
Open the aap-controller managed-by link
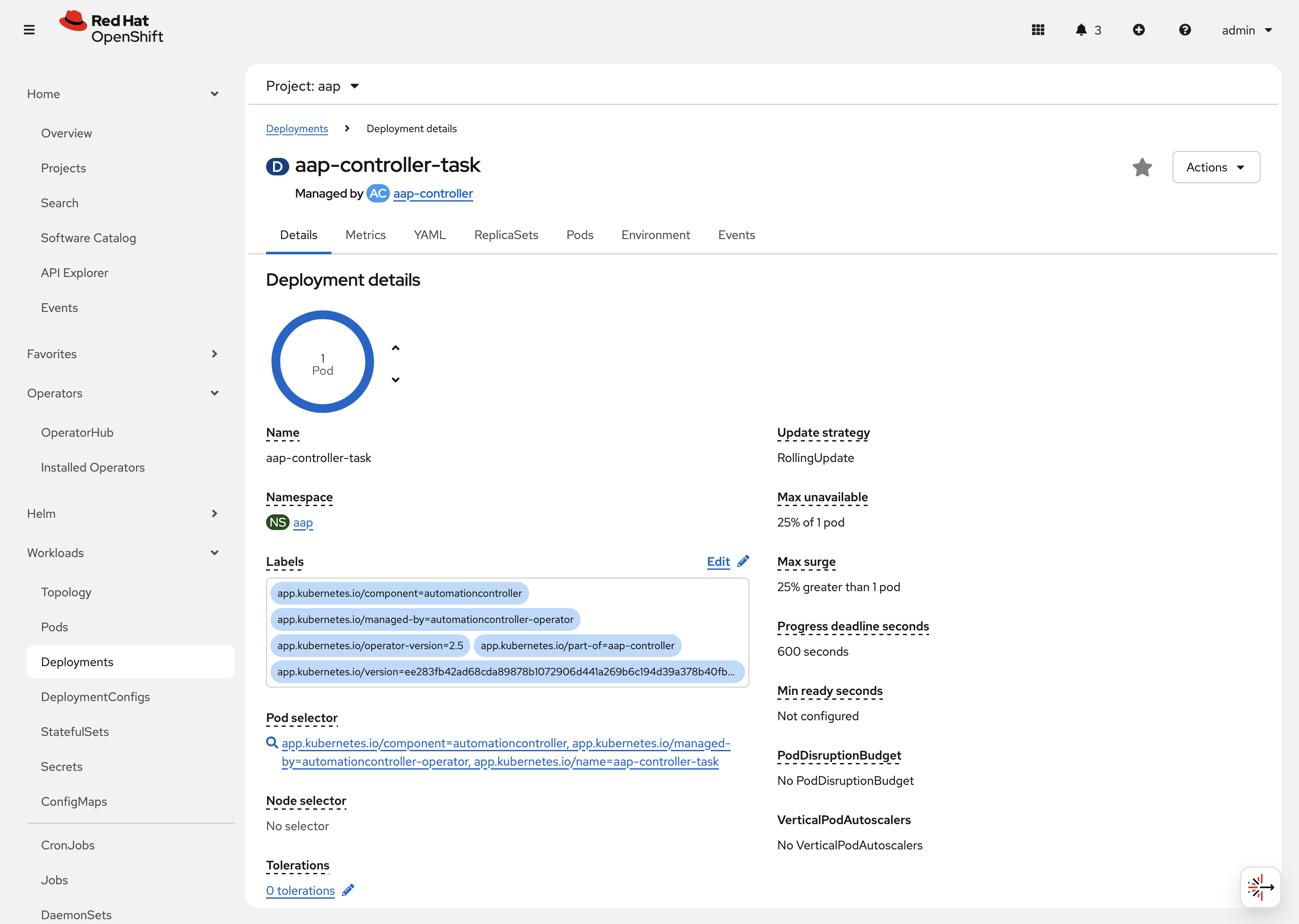coord(433,193)
